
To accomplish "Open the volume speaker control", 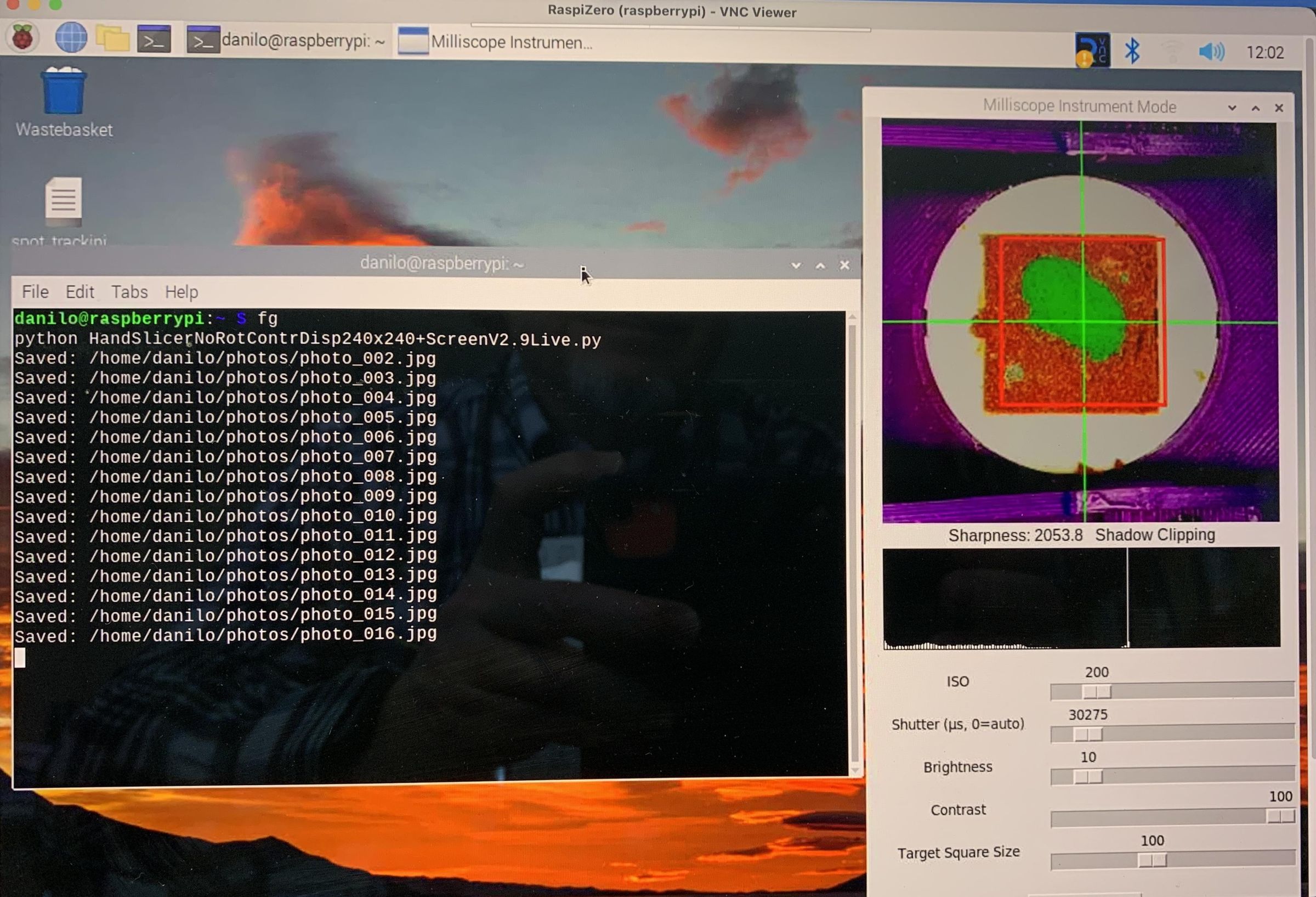I will tap(1212, 52).
